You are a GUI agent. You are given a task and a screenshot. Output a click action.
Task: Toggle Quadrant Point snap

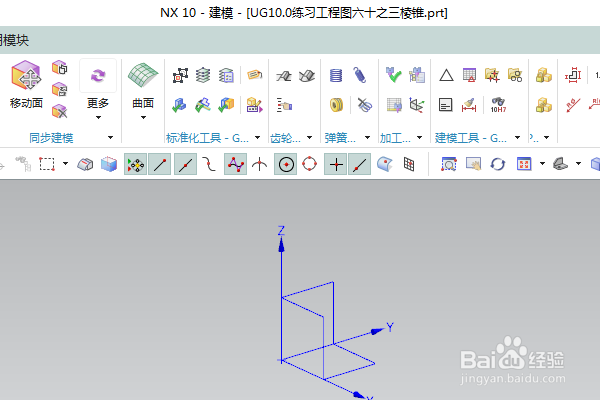pyautogui.click(x=310, y=165)
